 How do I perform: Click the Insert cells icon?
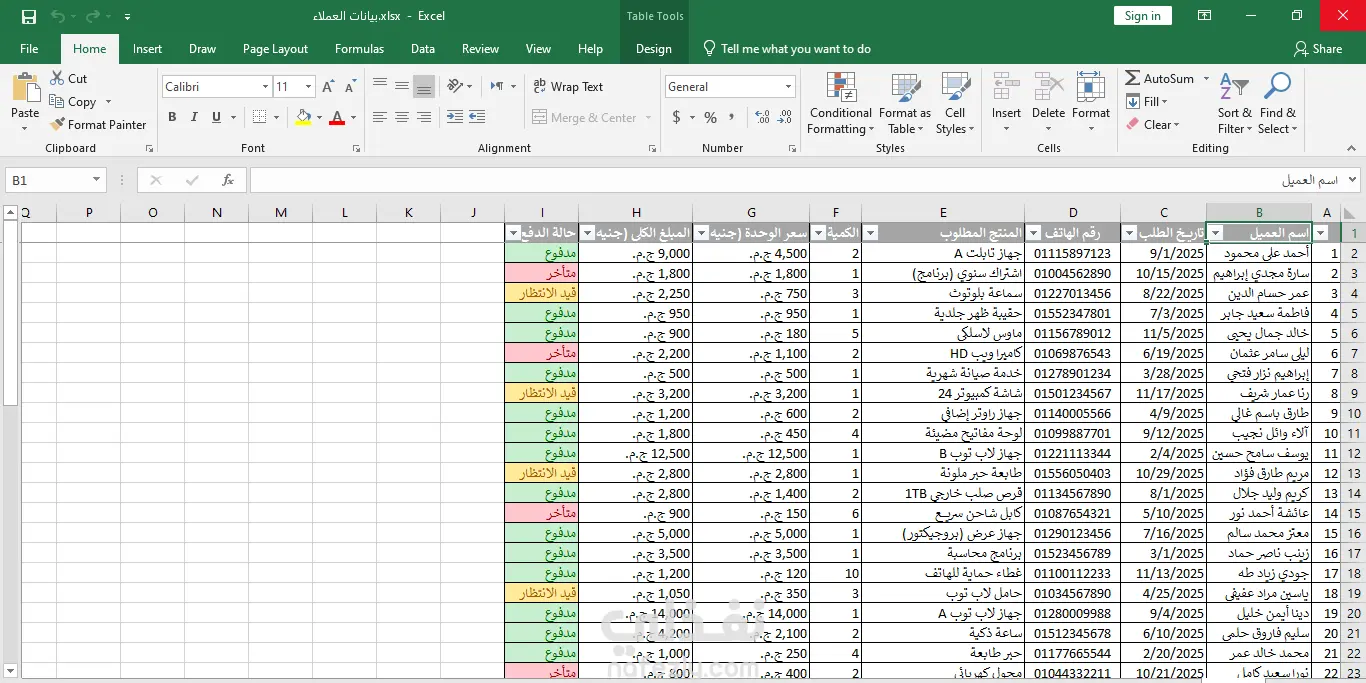[x=1006, y=87]
